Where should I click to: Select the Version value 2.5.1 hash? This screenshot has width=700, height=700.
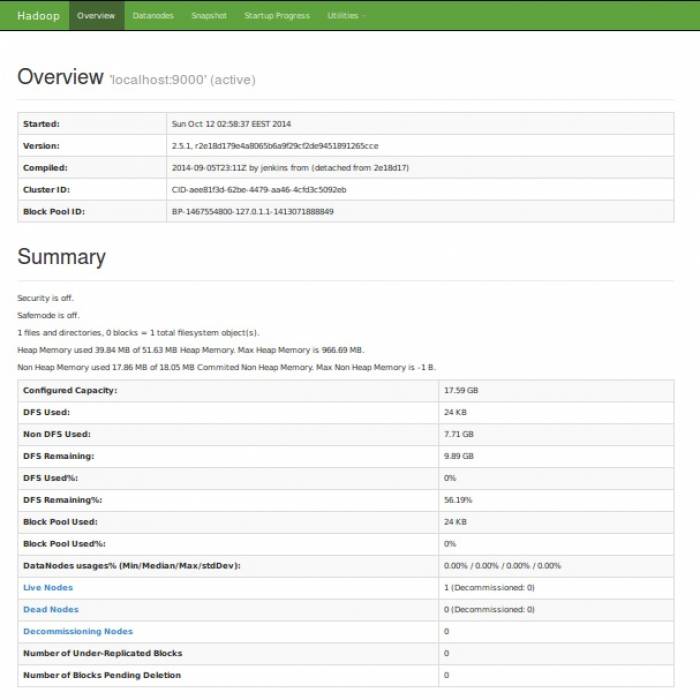tap(275, 146)
